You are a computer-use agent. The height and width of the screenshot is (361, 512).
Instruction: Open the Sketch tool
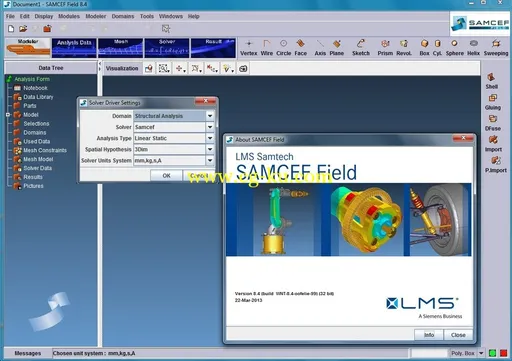pyautogui.click(x=361, y=48)
